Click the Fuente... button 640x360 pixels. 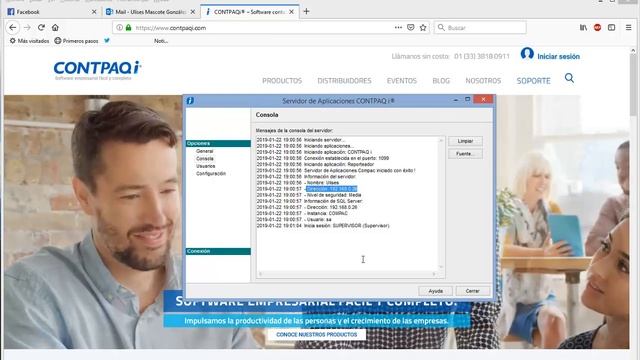pyautogui.click(x=465, y=153)
